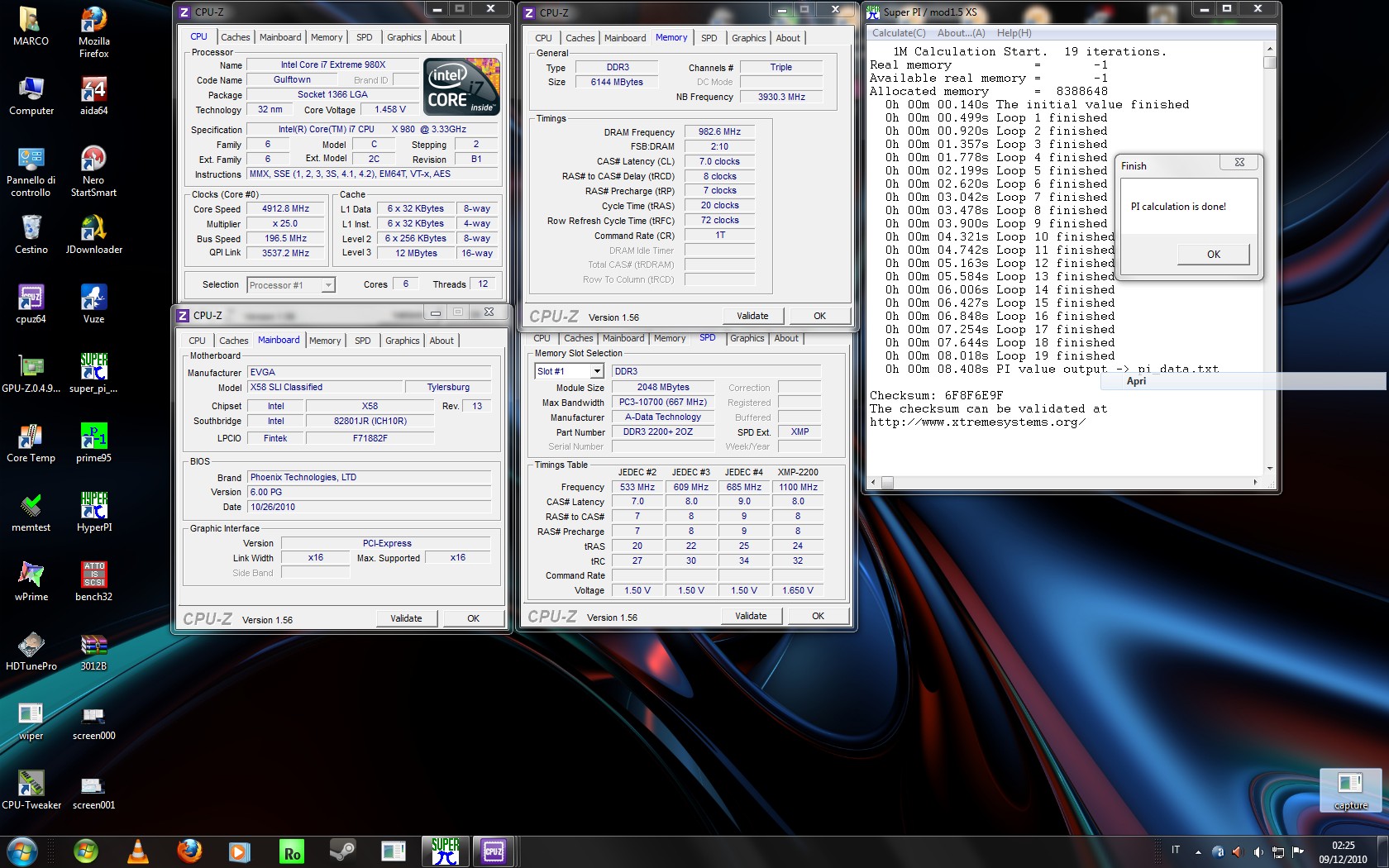
Task: Switch to Super PI taskbar button
Action: 445,851
